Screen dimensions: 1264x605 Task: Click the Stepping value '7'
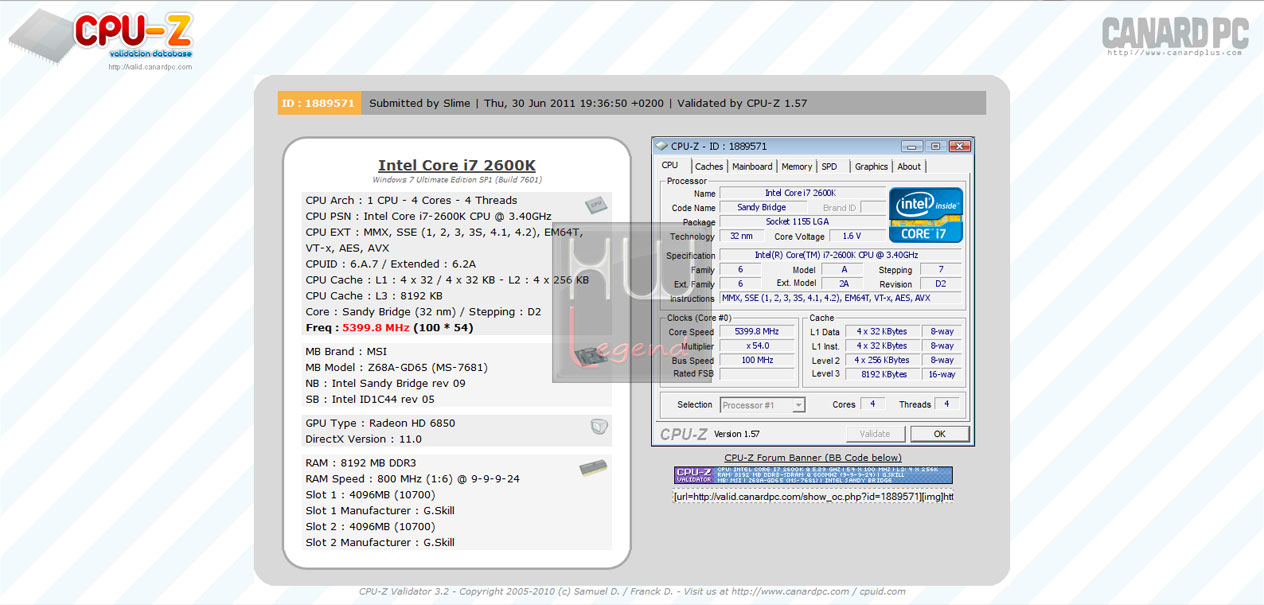(940, 270)
